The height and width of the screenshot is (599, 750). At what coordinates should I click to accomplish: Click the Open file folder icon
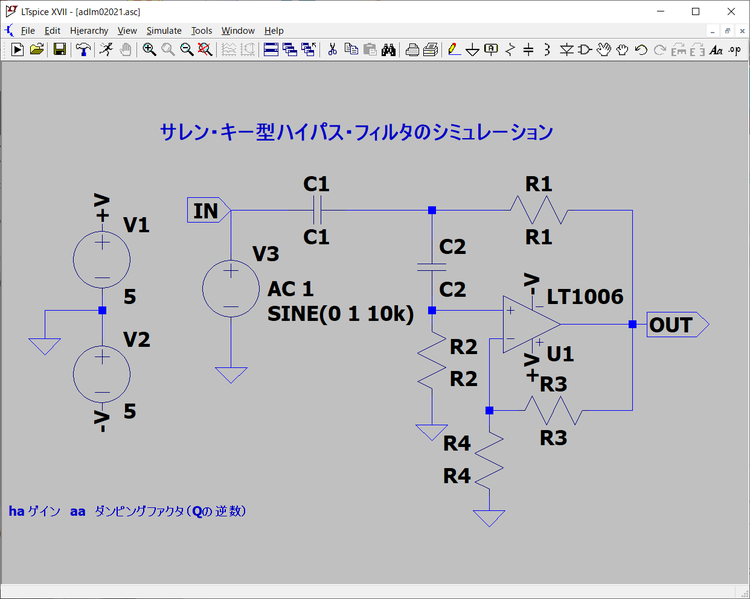coord(37,49)
